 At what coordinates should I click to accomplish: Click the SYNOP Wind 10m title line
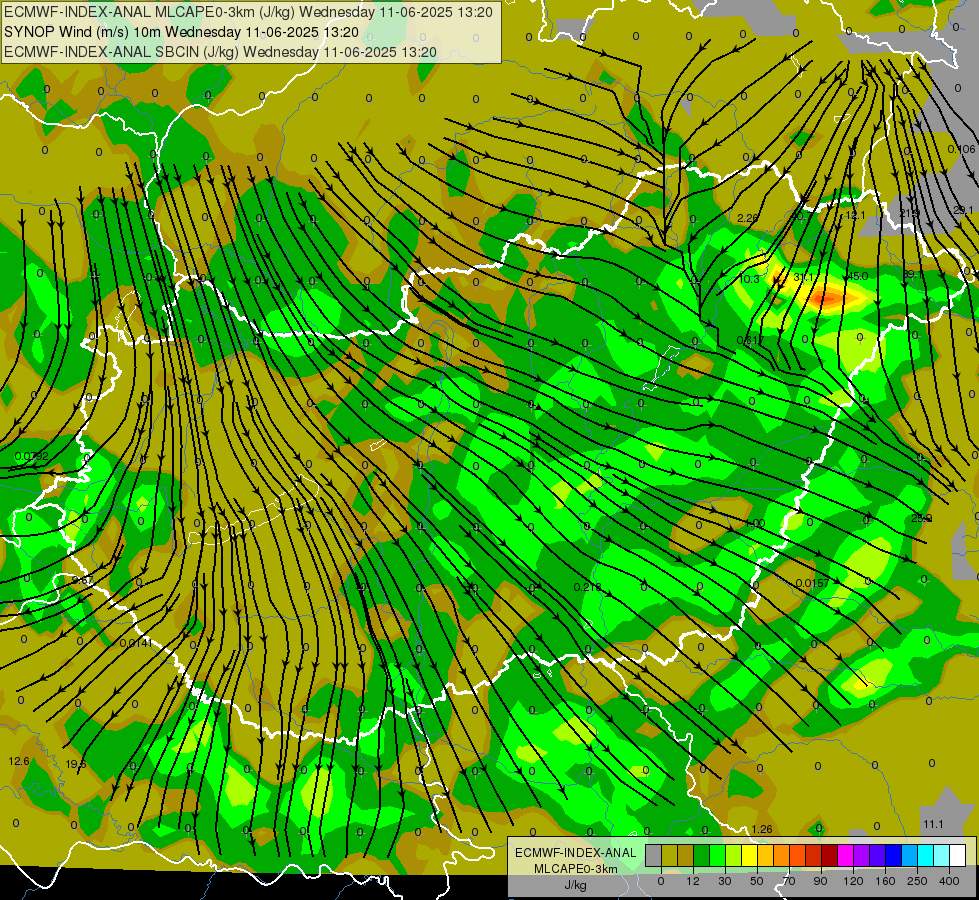(x=181, y=32)
